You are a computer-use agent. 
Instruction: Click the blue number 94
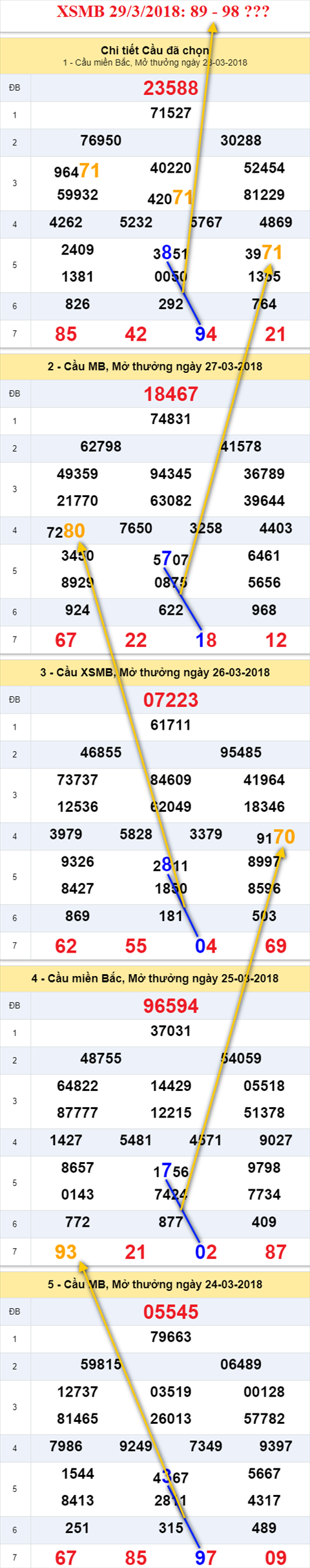click(x=206, y=334)
